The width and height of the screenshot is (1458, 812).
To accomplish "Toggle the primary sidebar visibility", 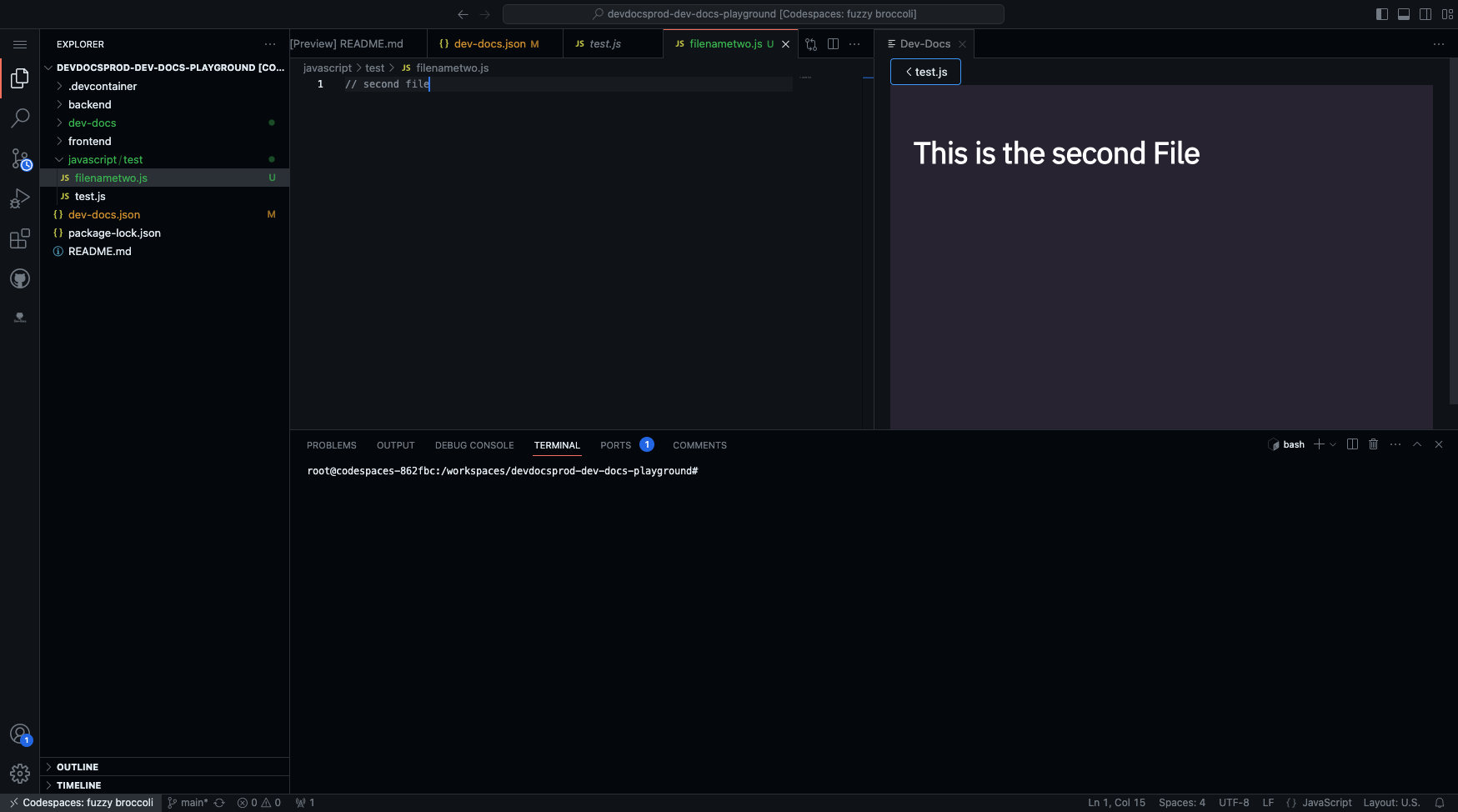I will (x=1381, y=14).
